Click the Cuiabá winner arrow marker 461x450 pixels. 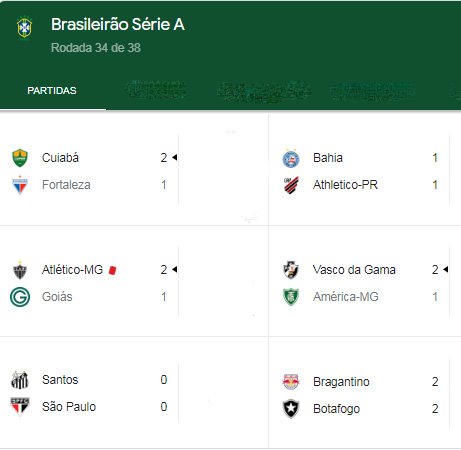[175, 157]
